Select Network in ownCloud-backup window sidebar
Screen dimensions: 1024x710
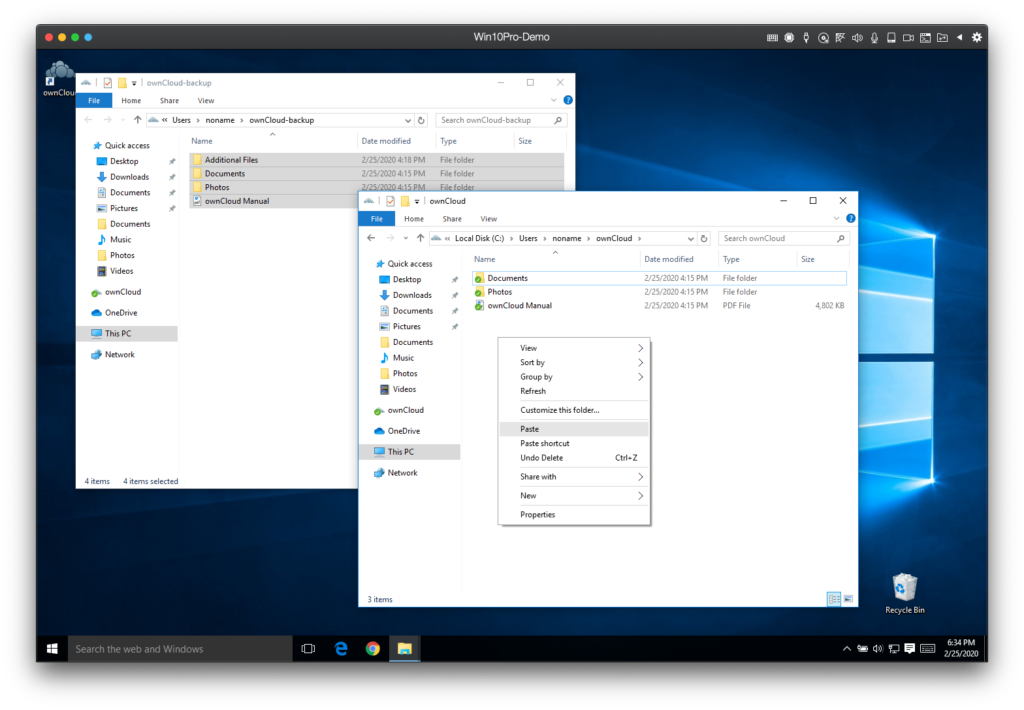pyautogui.click(x=120, y=355)
